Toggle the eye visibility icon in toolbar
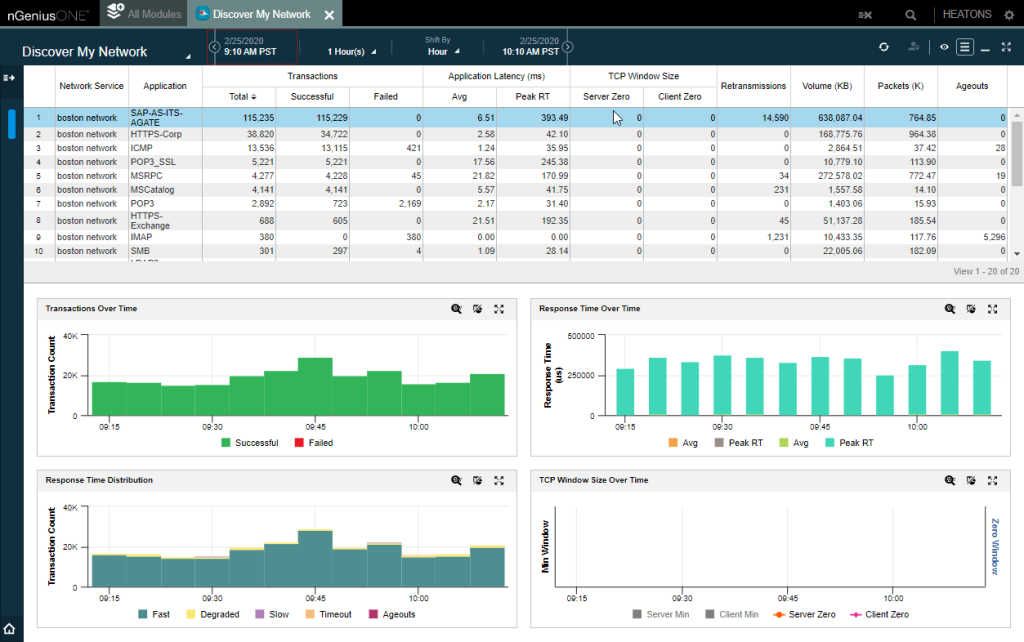The height and width of the screenshot is (642, 1024). click(944, 47)
